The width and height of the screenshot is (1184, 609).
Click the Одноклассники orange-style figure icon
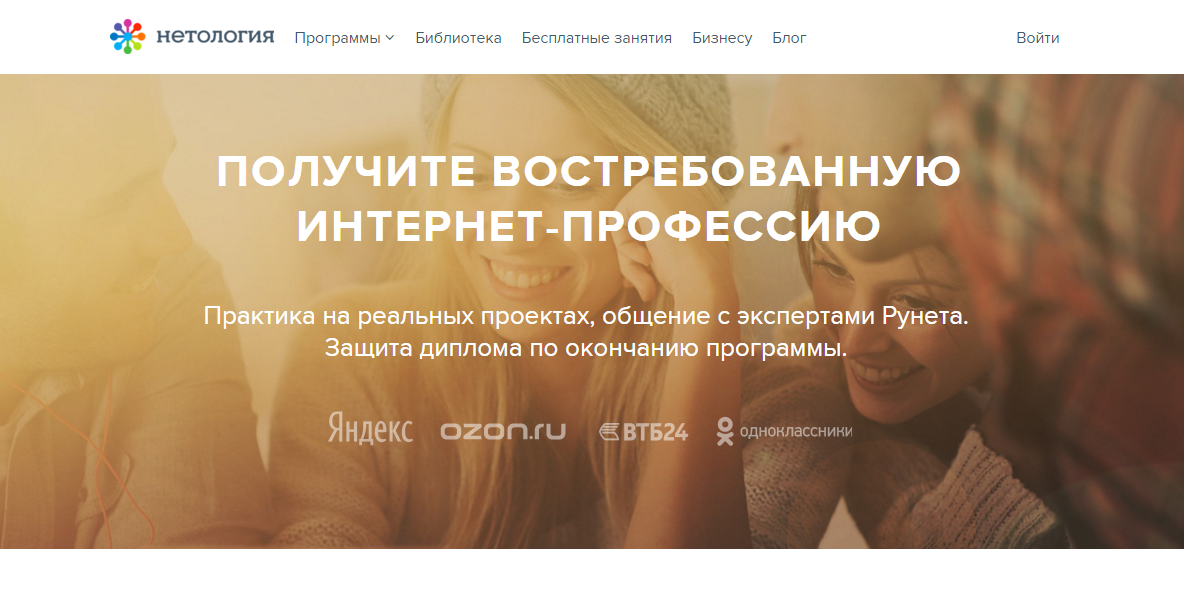point(725,431)
